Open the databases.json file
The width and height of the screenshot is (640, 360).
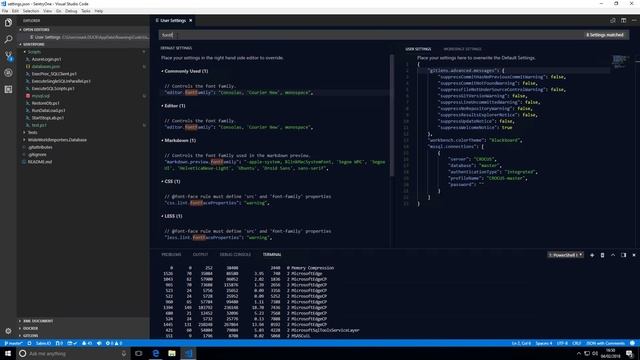click(45, 67)
